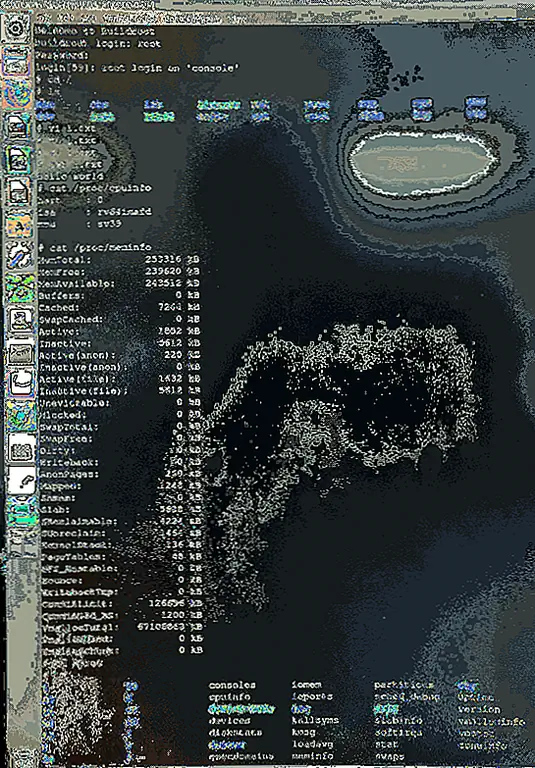Click the 'devices' entry in listing

pyautogui.click(x=229, y=721)
